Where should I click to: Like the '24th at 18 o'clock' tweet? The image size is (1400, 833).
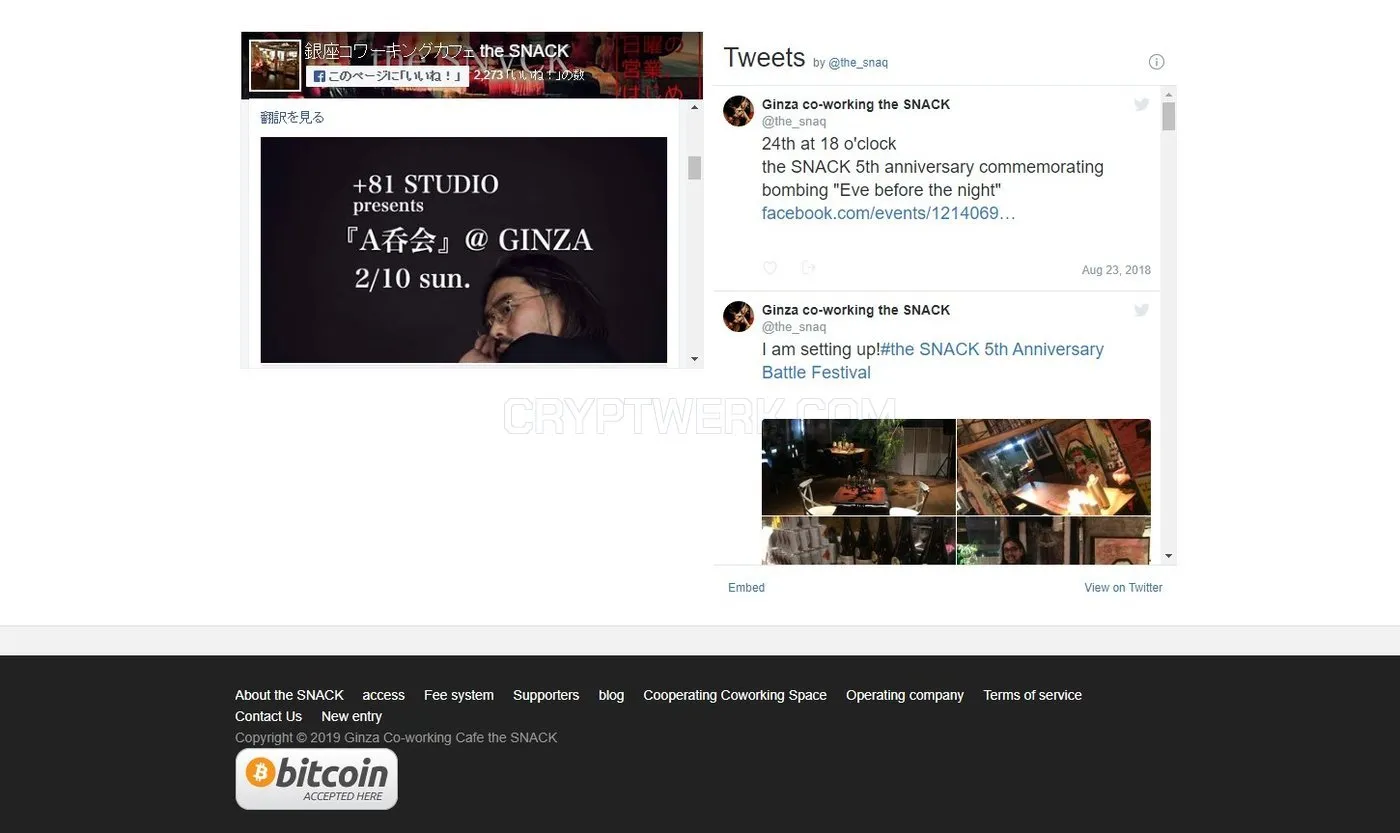click(770, 268)
